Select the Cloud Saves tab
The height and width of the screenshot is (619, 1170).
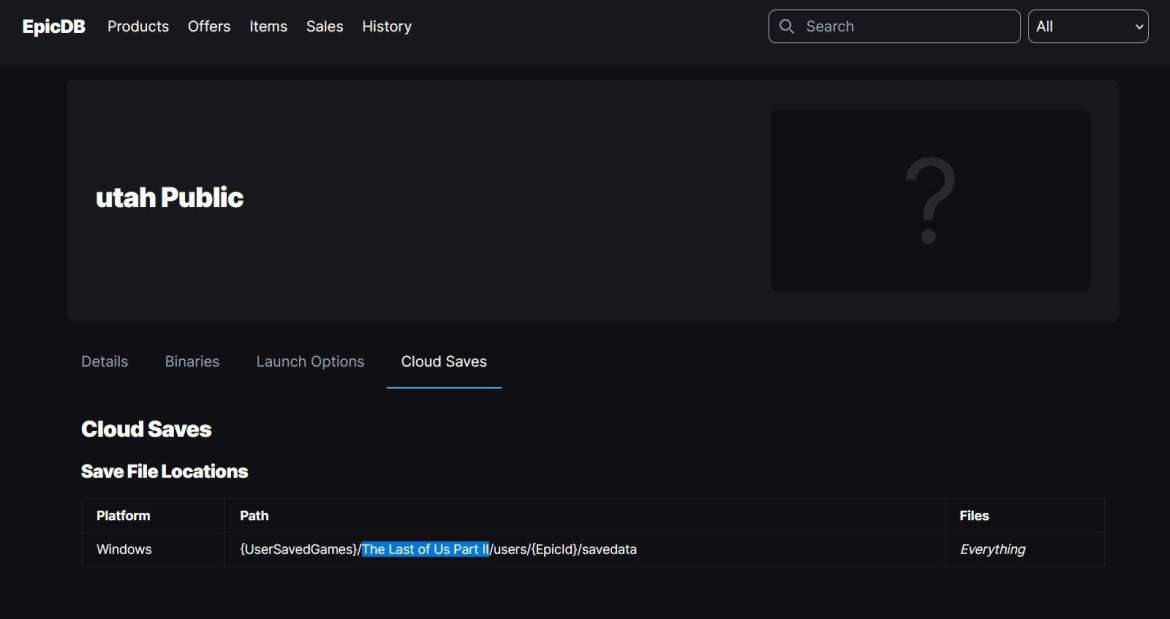tap(444, 361)
